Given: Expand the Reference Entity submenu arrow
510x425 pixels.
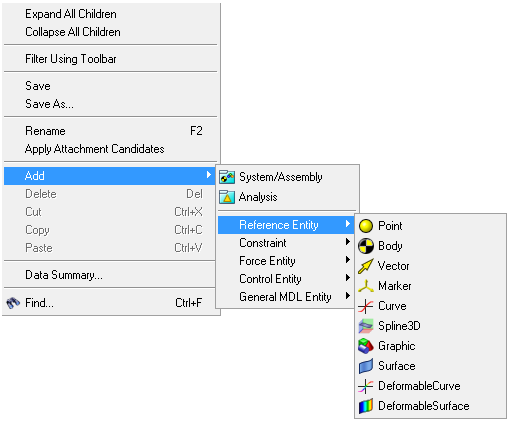Looking at the screenshot, I should click(x=348, y=224).
